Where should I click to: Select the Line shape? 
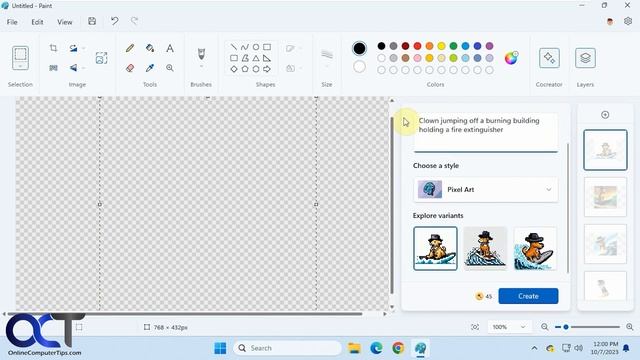tap(233, 47)
